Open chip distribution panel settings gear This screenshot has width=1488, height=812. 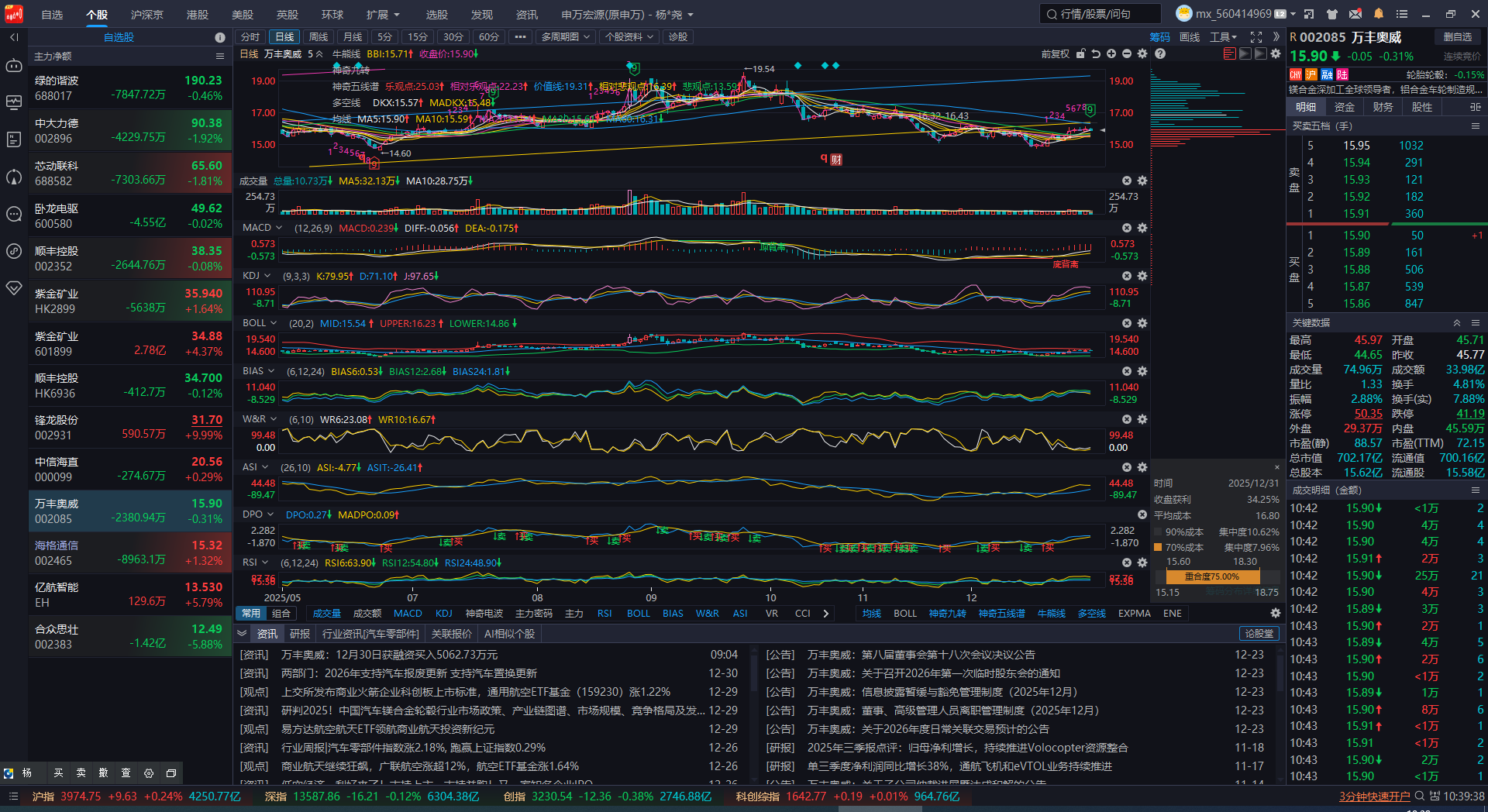[1276, 53]
